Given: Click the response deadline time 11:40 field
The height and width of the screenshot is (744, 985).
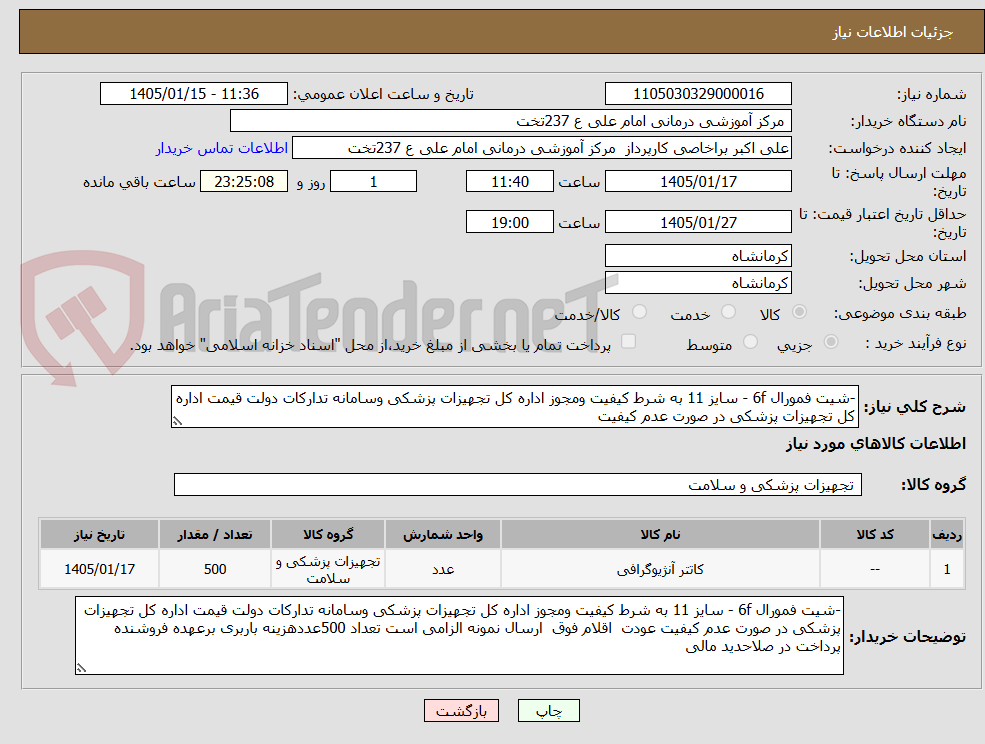Looking at the screenshot, I should click(x=509, y=182).
